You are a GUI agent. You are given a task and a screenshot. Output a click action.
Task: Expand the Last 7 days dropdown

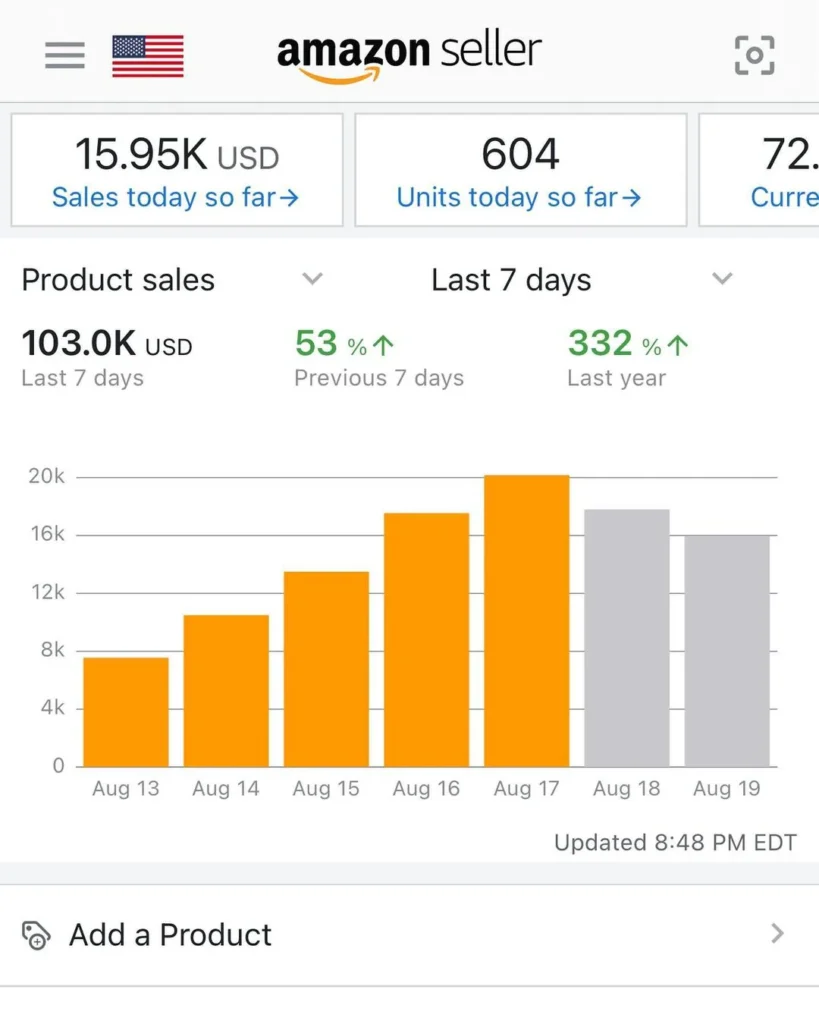tap(722, 279)
